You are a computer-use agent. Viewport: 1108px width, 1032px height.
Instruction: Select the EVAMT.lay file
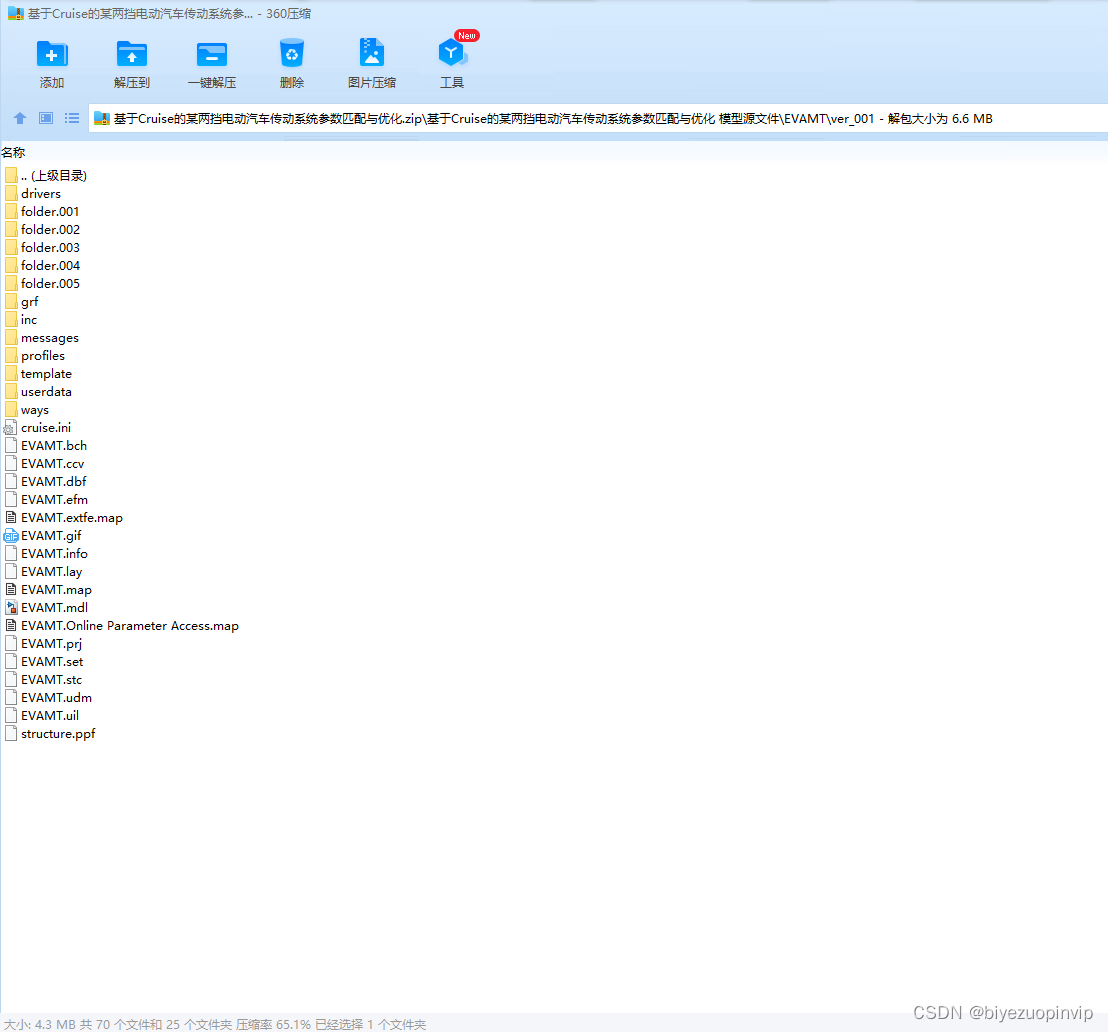click(x=43, y=572)
